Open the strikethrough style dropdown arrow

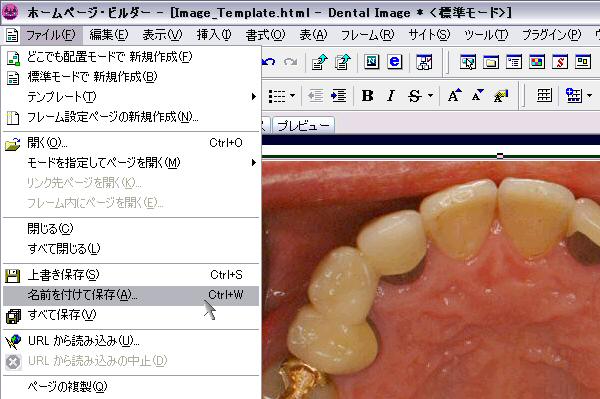click(430, 96)
